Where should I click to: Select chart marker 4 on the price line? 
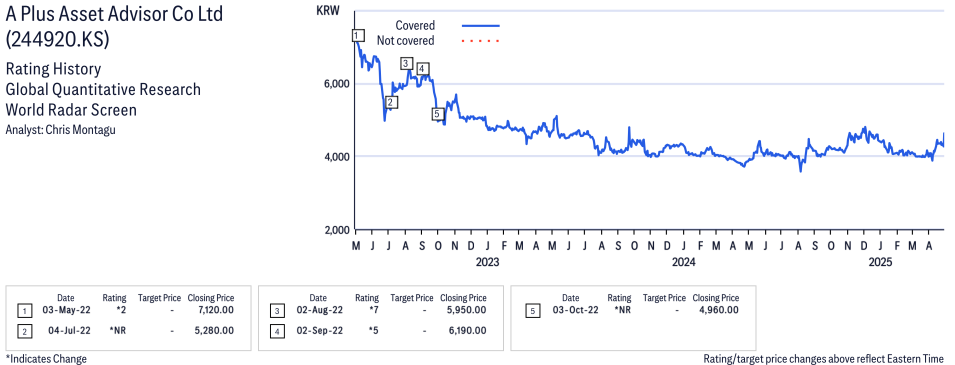(422, 68)
